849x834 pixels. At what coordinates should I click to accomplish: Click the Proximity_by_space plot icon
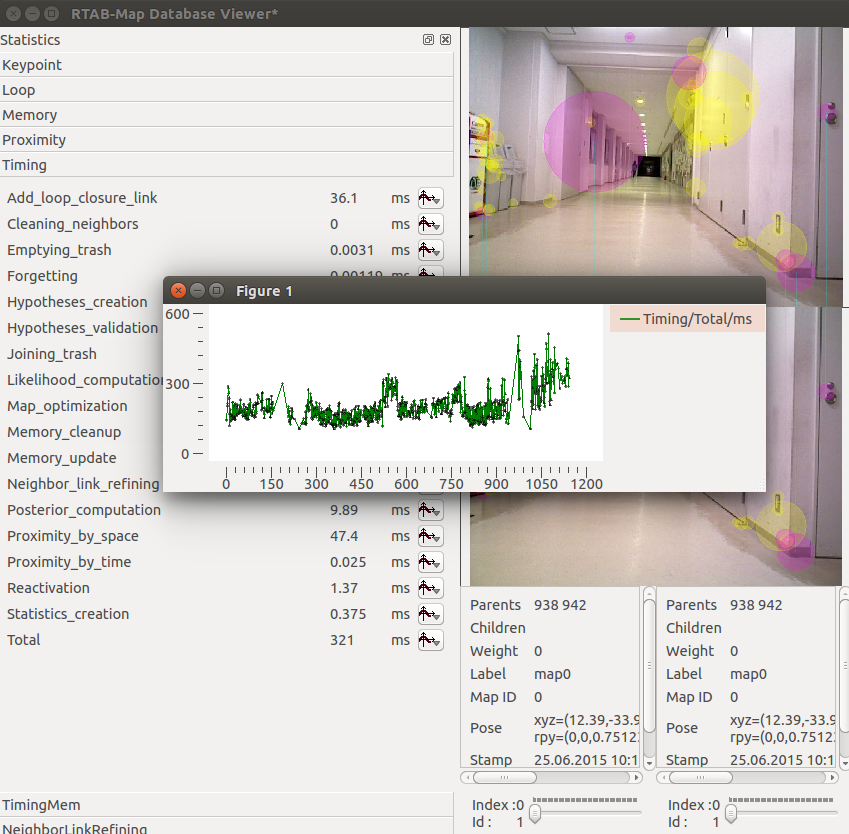click(430, 536)
